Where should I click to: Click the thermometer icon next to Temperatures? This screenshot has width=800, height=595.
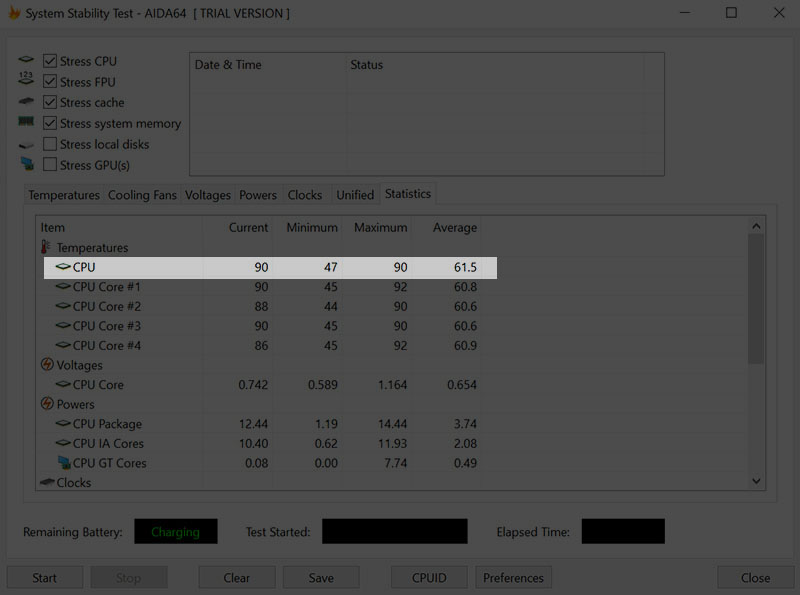(x=46, y=247)
